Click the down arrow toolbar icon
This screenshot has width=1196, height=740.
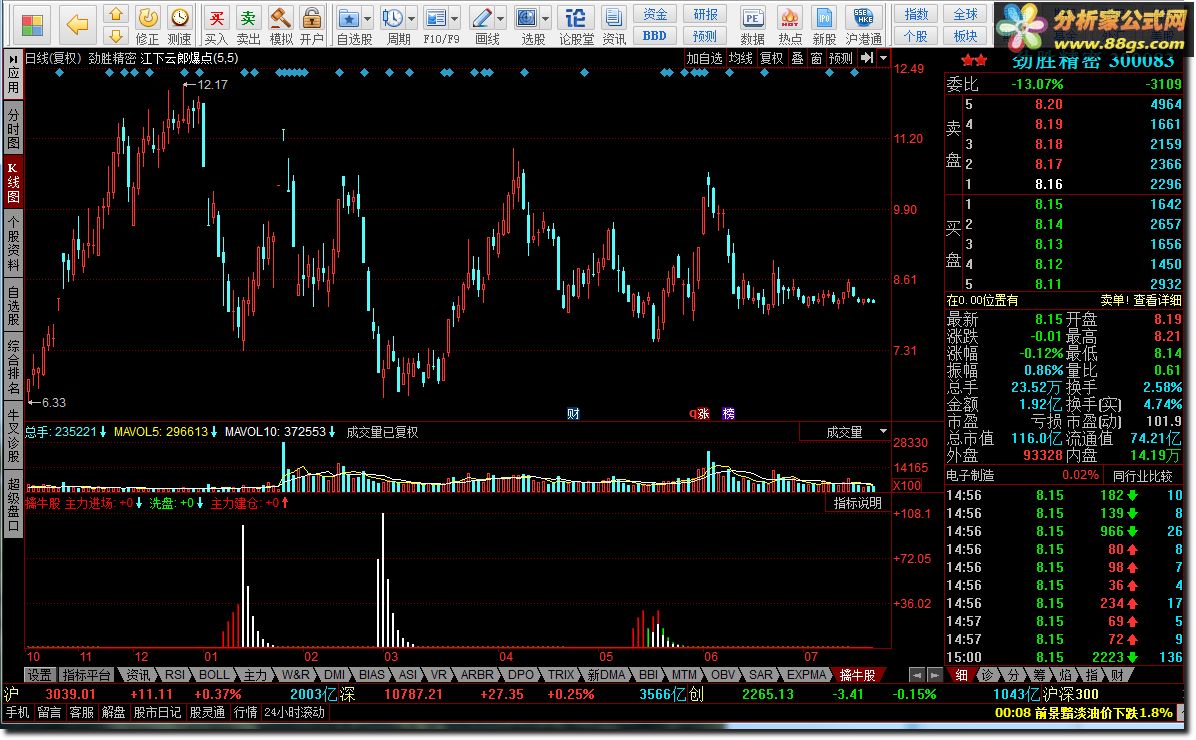pos(115,35)
